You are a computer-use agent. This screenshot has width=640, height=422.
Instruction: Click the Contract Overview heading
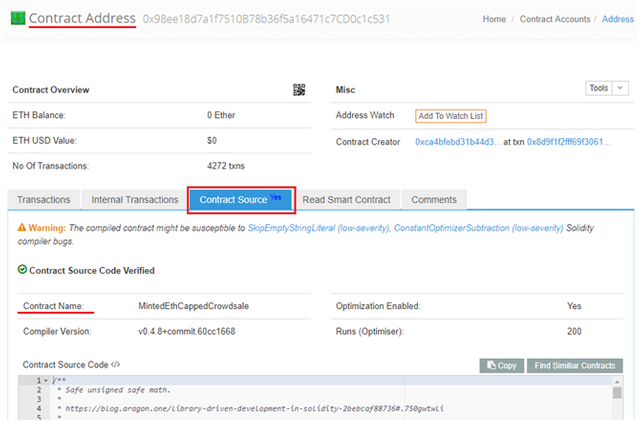pyautogui.click(x=51, y=90)
